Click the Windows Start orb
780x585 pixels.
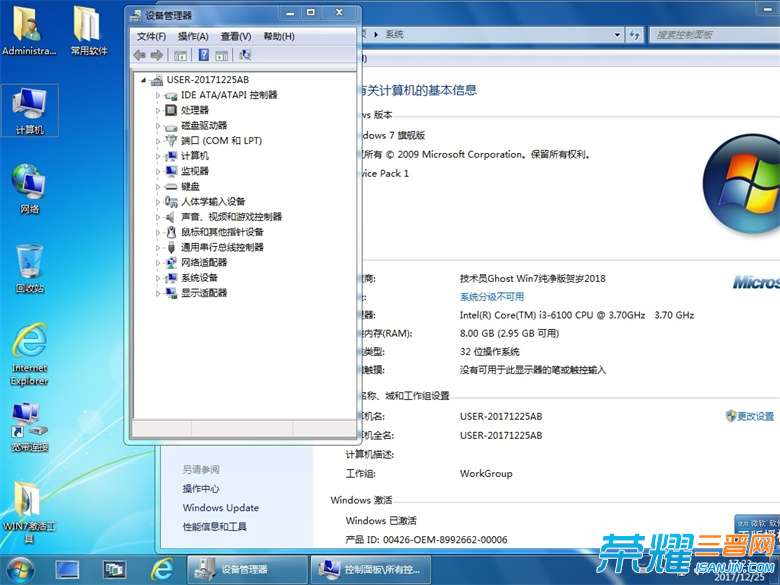(20, 570)
